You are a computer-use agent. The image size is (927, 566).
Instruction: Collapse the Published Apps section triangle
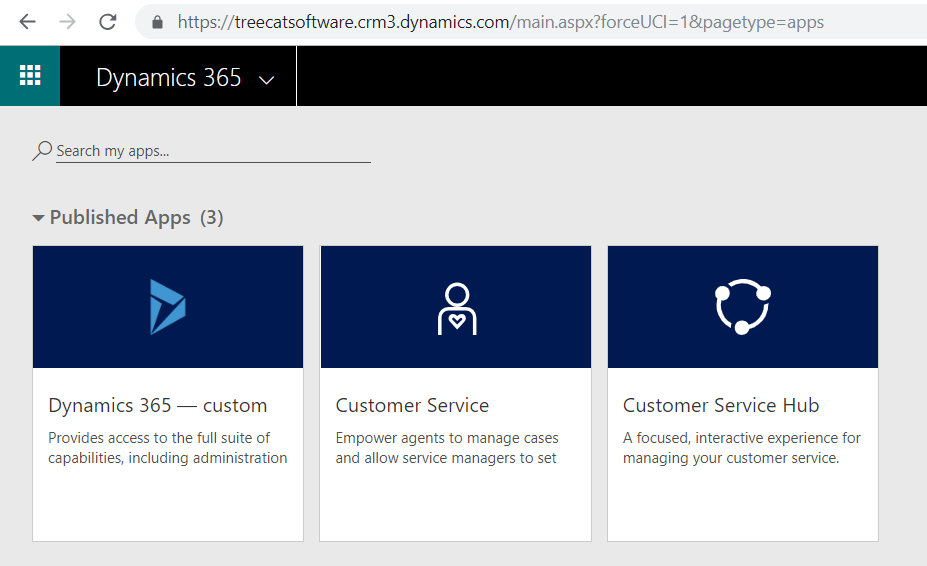tap(39, 218)
